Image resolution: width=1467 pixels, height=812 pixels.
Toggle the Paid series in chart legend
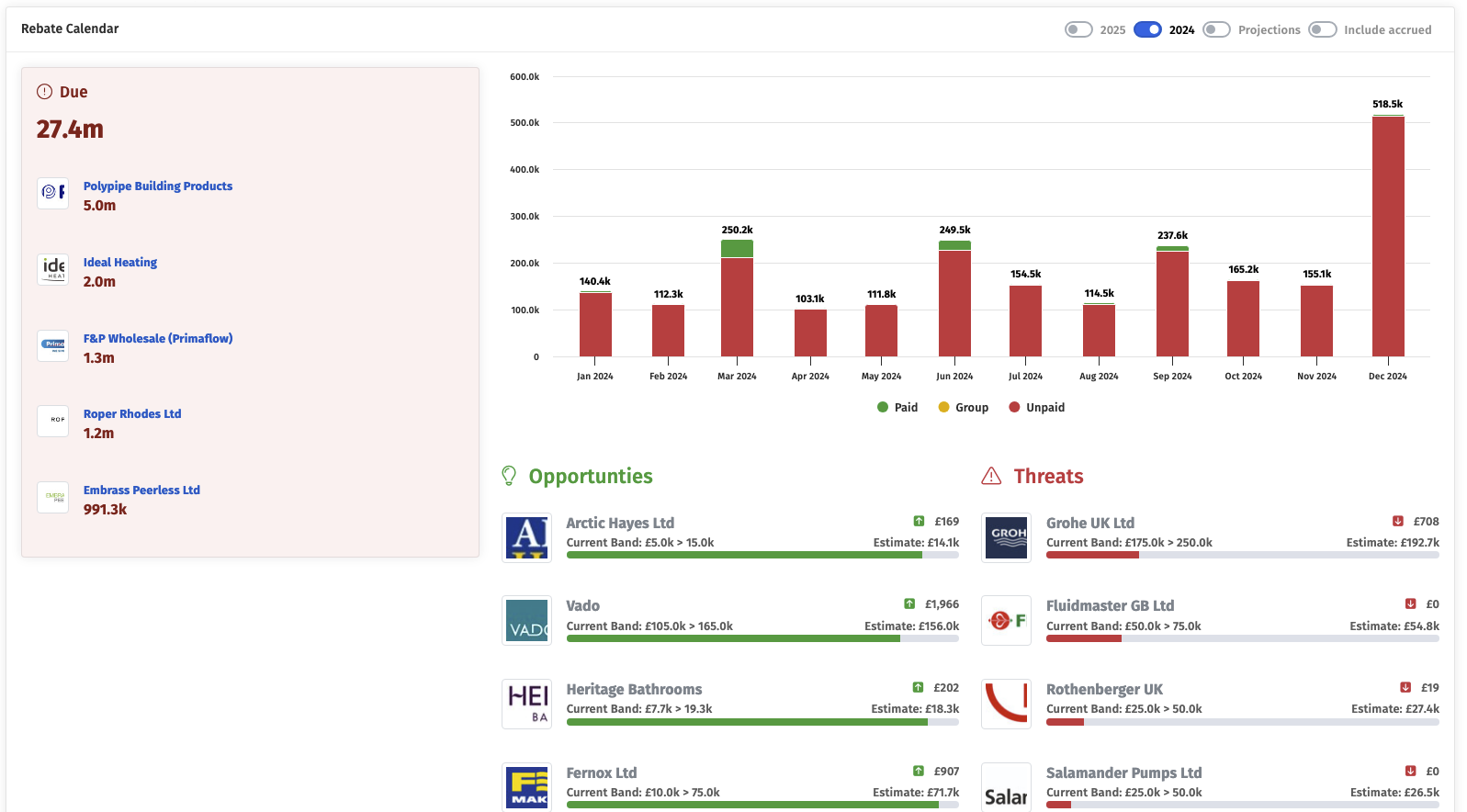coord(897,408)
